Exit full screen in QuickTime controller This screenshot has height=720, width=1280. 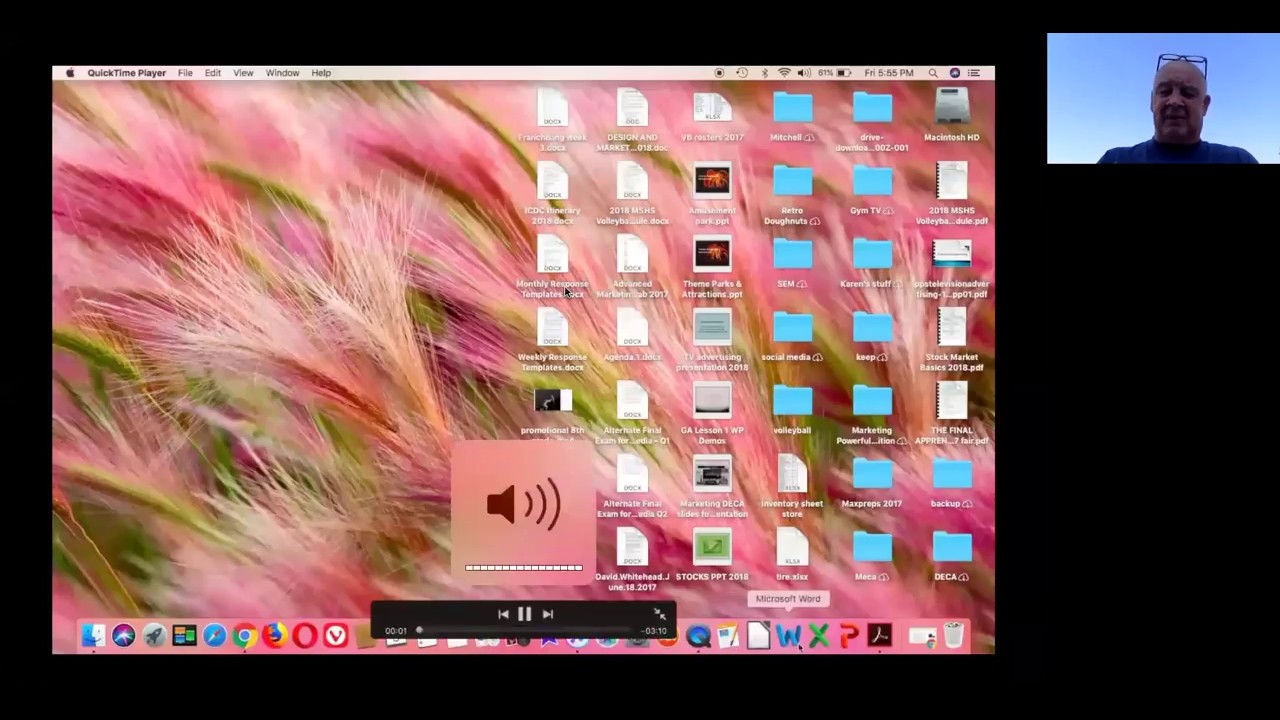(x=659, y=614)
